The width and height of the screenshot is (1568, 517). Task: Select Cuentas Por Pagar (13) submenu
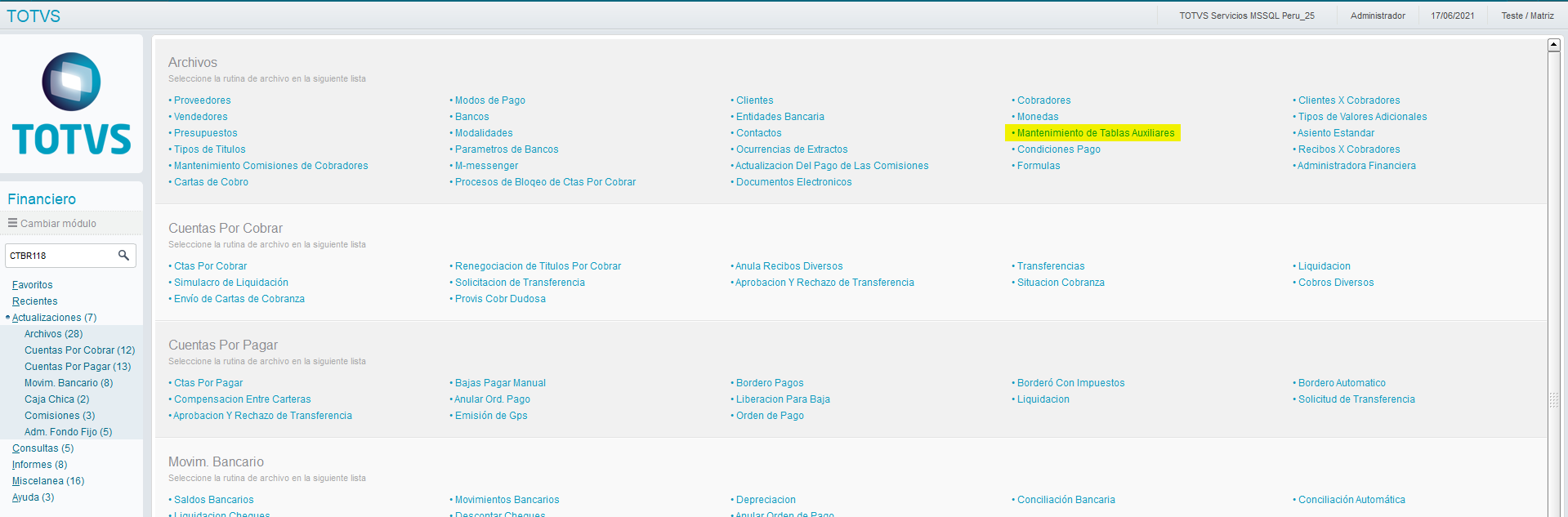pyautogui.click(x=78, y=367)
